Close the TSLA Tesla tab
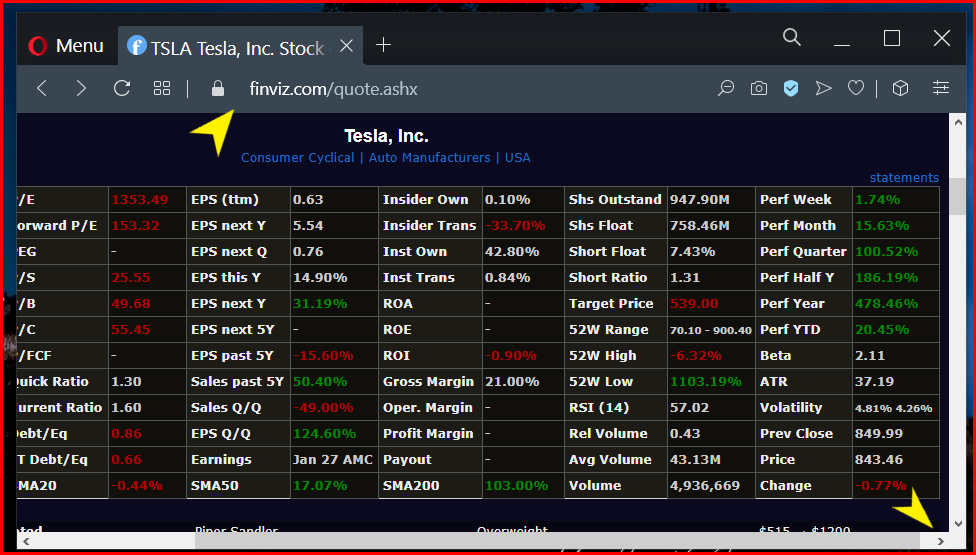Image resolution: width=976 pixels, height=555 pixels. tap(346, 45)
